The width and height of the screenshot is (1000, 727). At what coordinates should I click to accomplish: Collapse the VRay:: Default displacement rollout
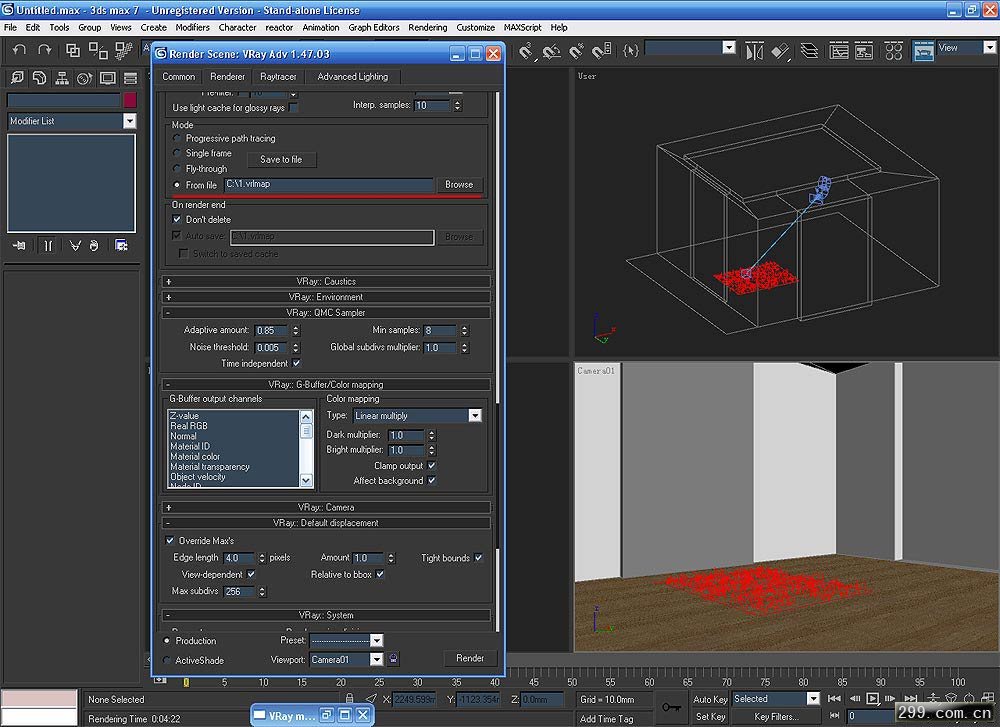(x=326, y=523)
